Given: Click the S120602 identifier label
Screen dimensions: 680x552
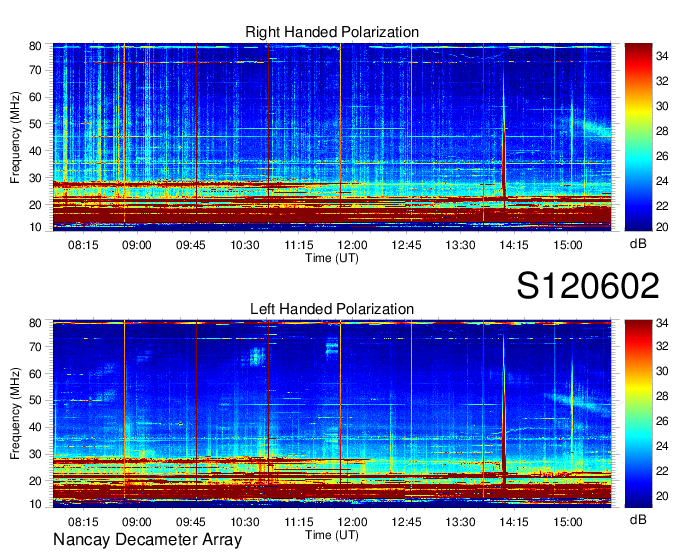Looking at the screenshot, I should coord(588,286).
